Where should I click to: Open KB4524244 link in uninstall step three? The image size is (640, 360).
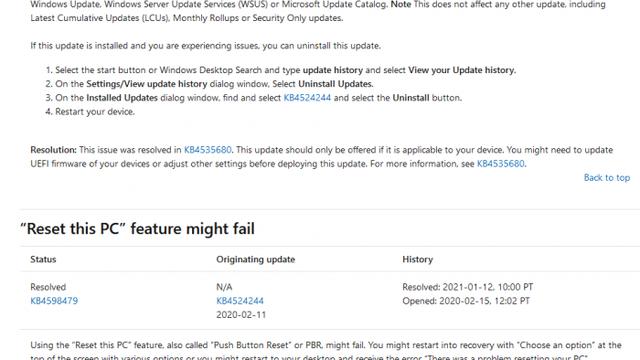pos(307,98)
